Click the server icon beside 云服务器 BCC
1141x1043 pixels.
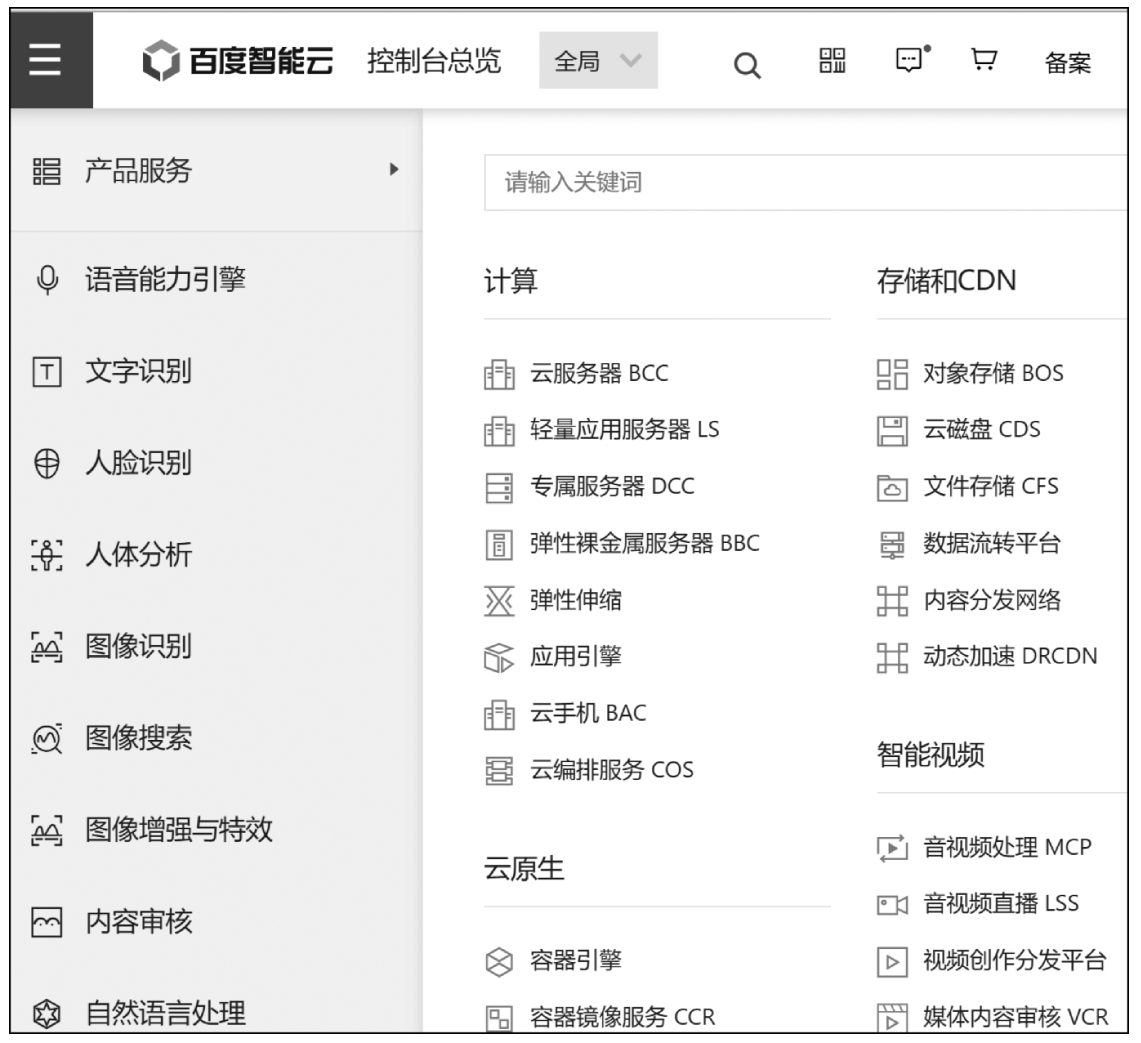tap(499, 374)
